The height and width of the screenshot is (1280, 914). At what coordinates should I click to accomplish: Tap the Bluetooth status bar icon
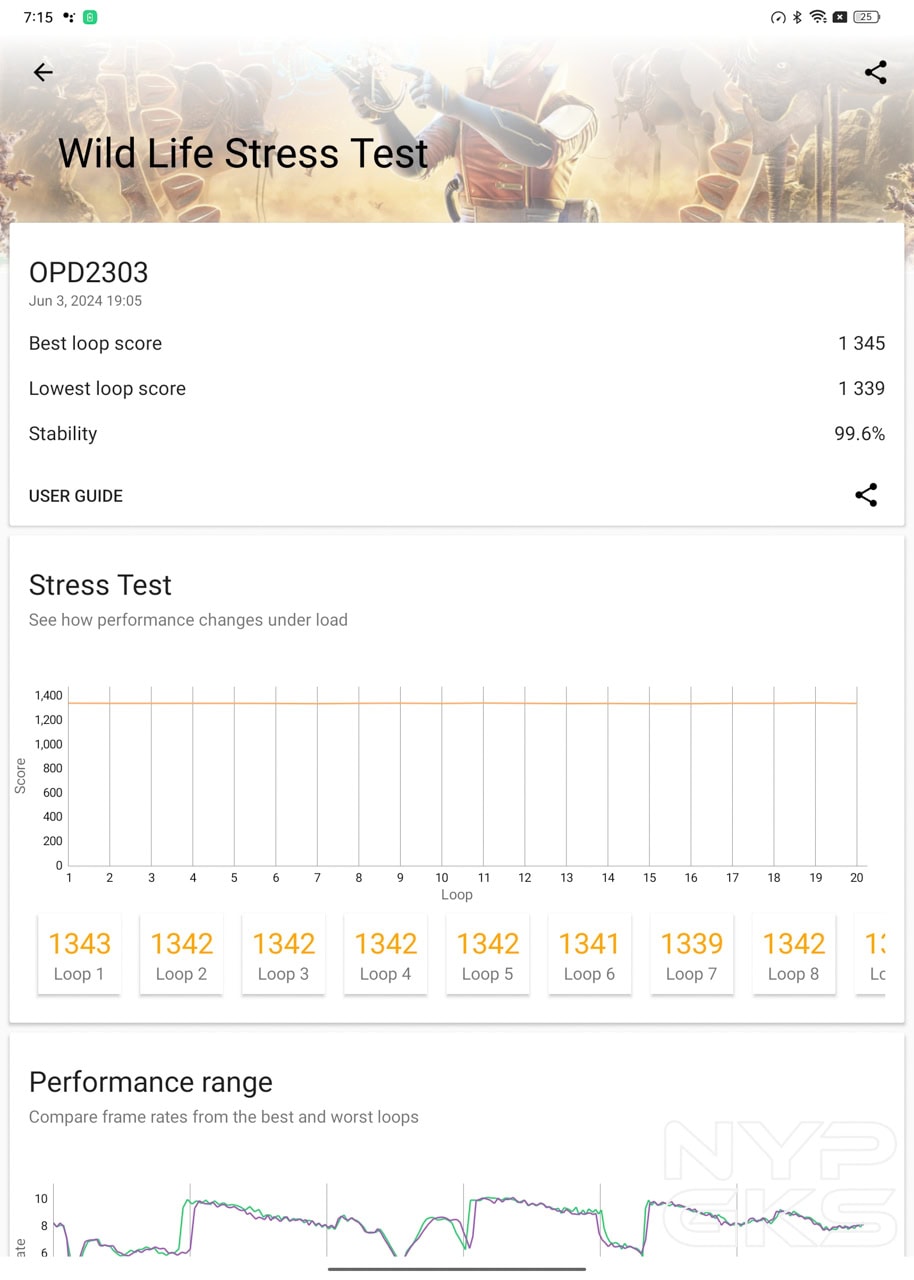pos(797,17)
